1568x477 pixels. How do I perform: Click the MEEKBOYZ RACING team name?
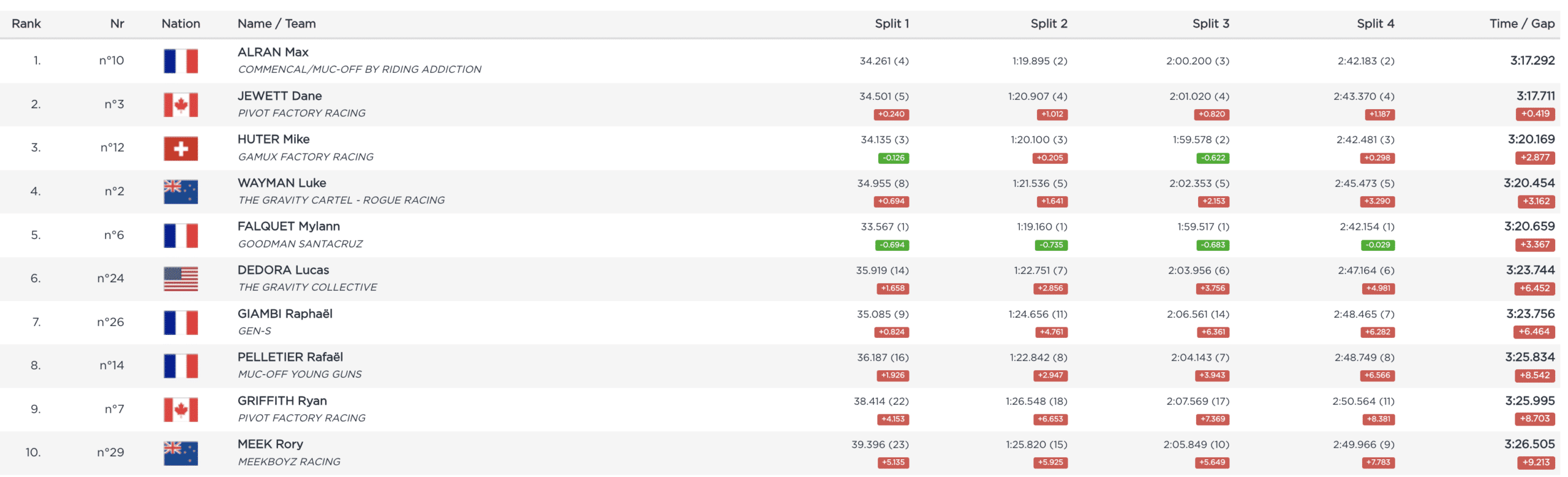click(289, 462)
